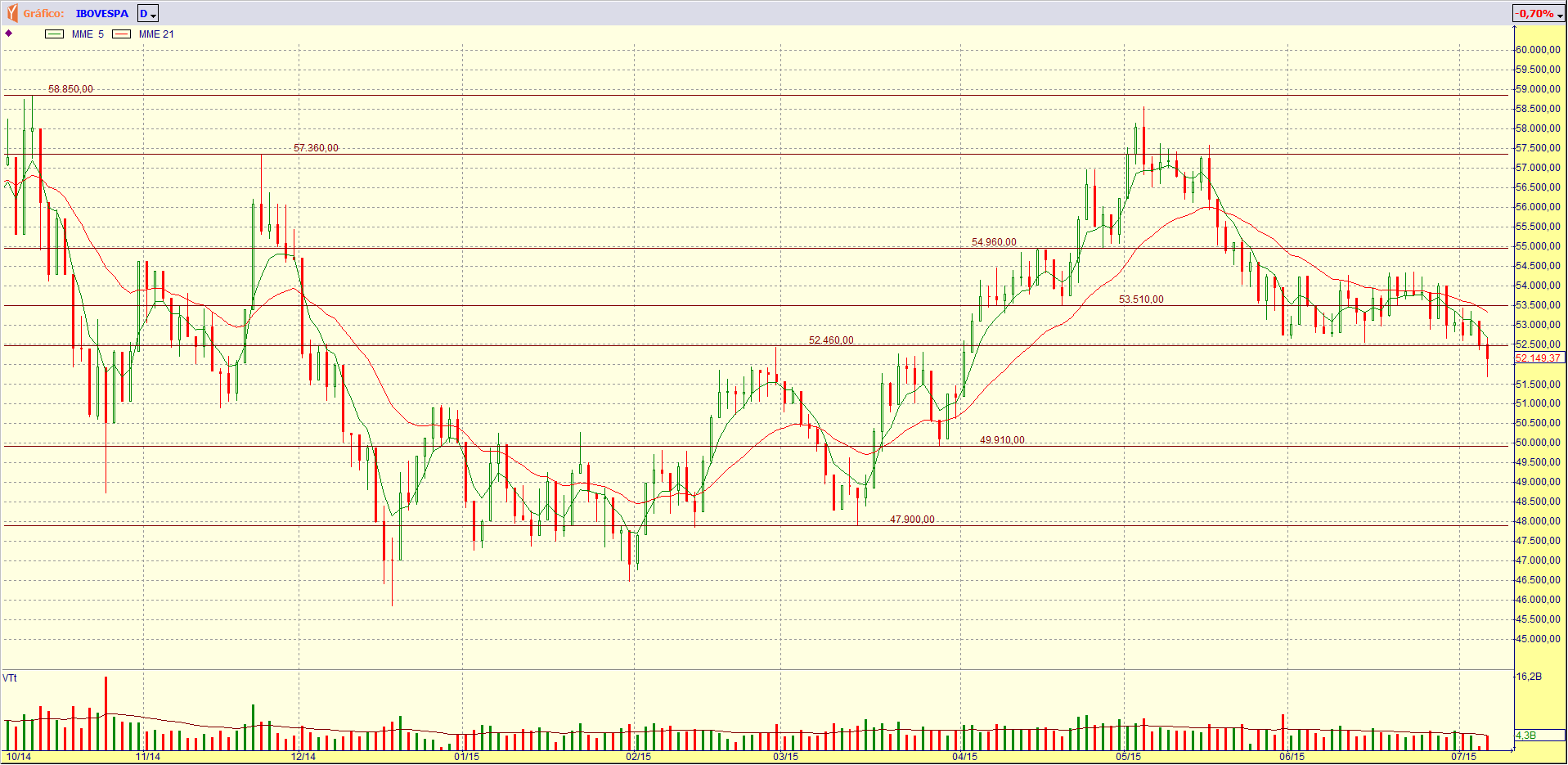Click the purple diamond marker icon
1568x765 pixels.
(9, 34)
